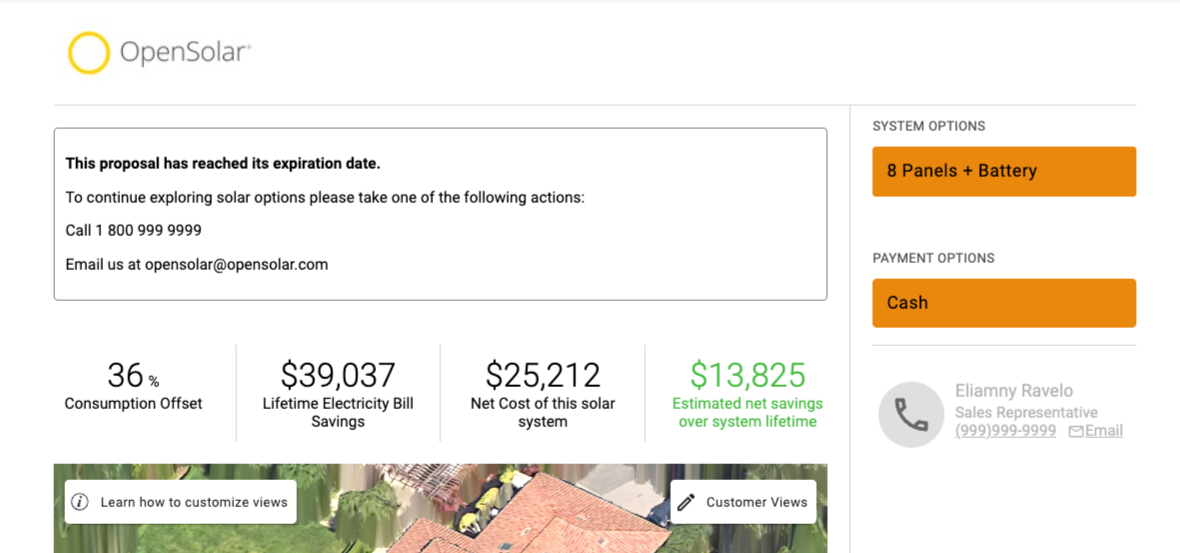The image size is (1180, 553).
Task: Click the OpenSolar yellow circle logo
Action: [89, 53]
